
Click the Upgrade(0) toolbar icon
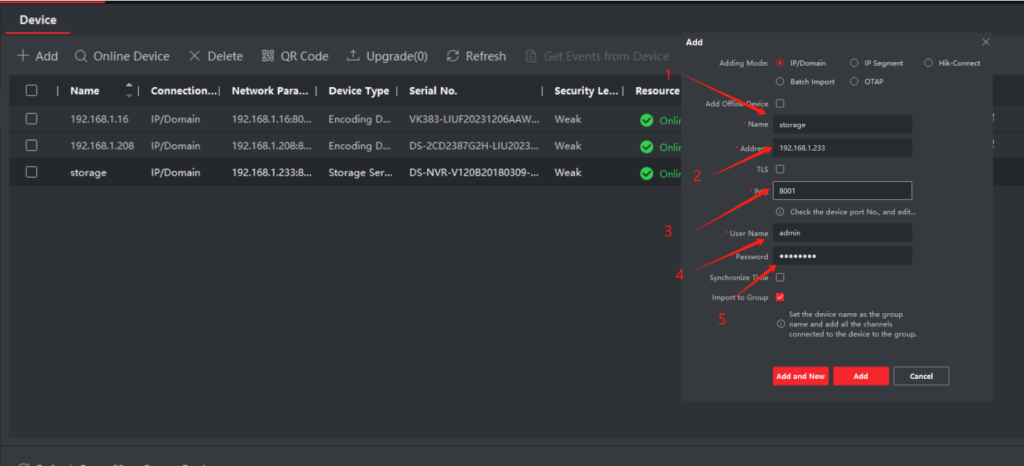pyautogui.click(x=353, y=57)
